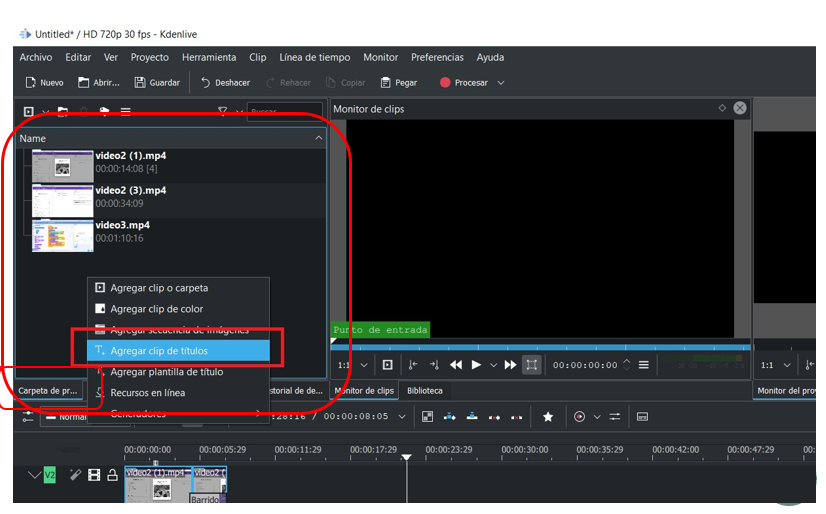Switch to the Carpeta de proyecto tab

point(48,391)
